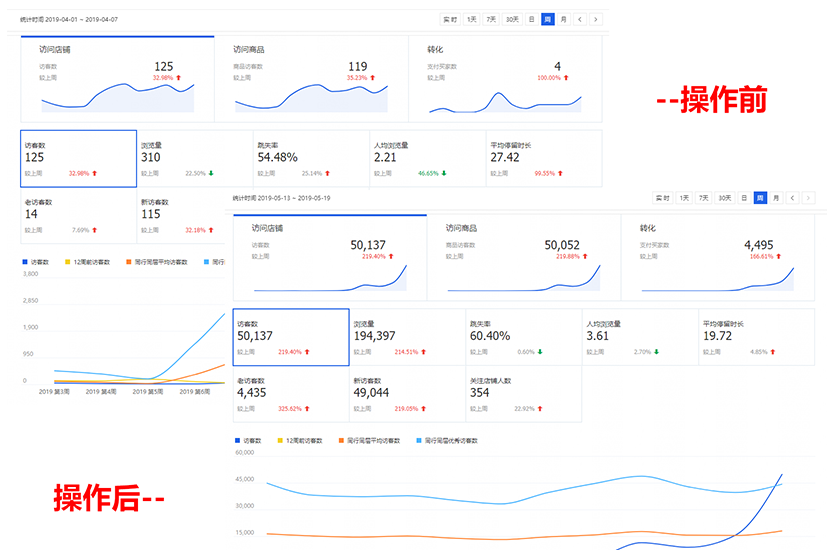This screenshot has height=550, width=830.
Task: Click the 实时 button in top toolbar
Action: pos(450,19)
